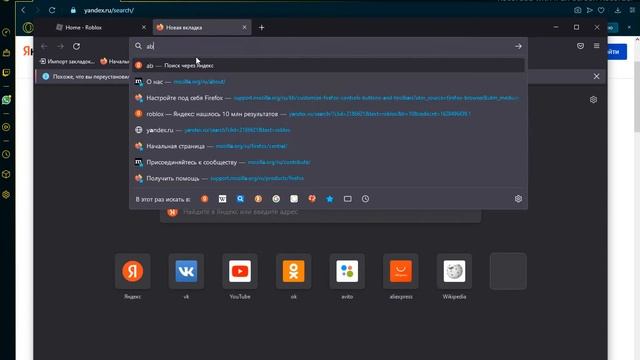Screen dimensions: 640x360
Task: Open the Firefox hamburger menu
Action: coord(596,46)
